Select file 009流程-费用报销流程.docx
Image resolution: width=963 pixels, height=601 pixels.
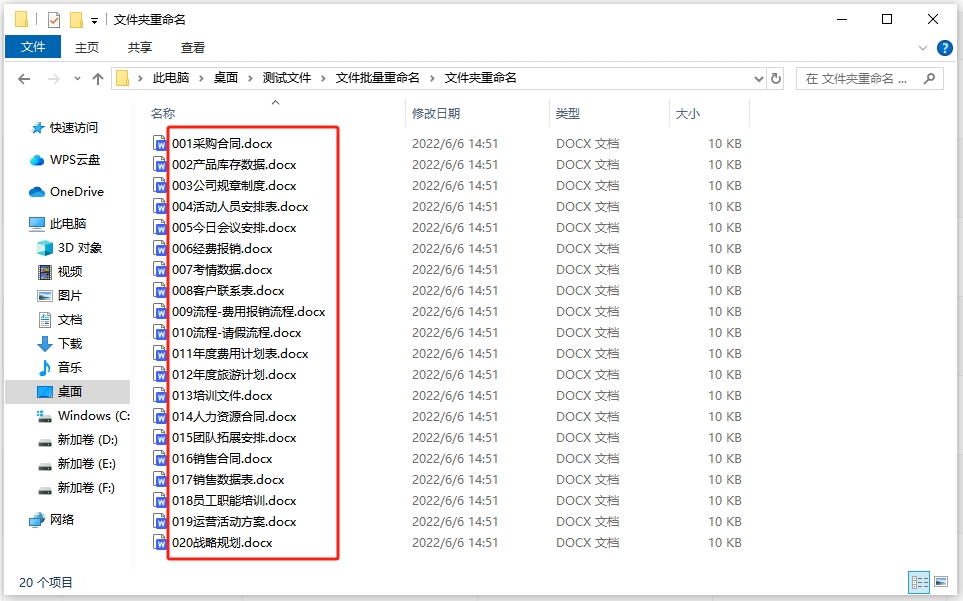tap(248, 312)
